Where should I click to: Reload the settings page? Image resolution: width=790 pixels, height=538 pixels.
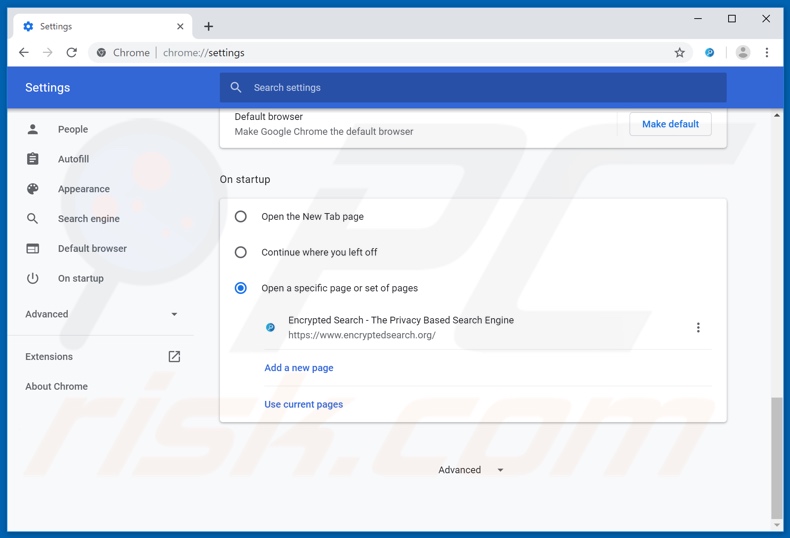tap(72, 52)
